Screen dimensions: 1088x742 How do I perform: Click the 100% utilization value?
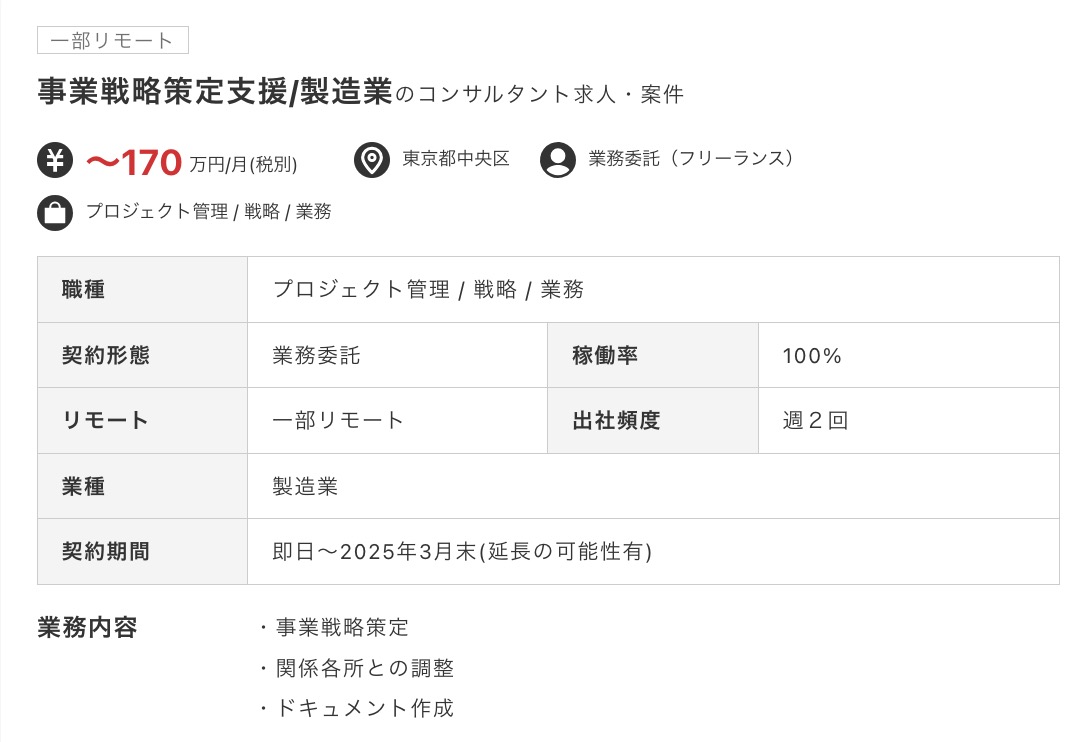[x=812, y=356]
